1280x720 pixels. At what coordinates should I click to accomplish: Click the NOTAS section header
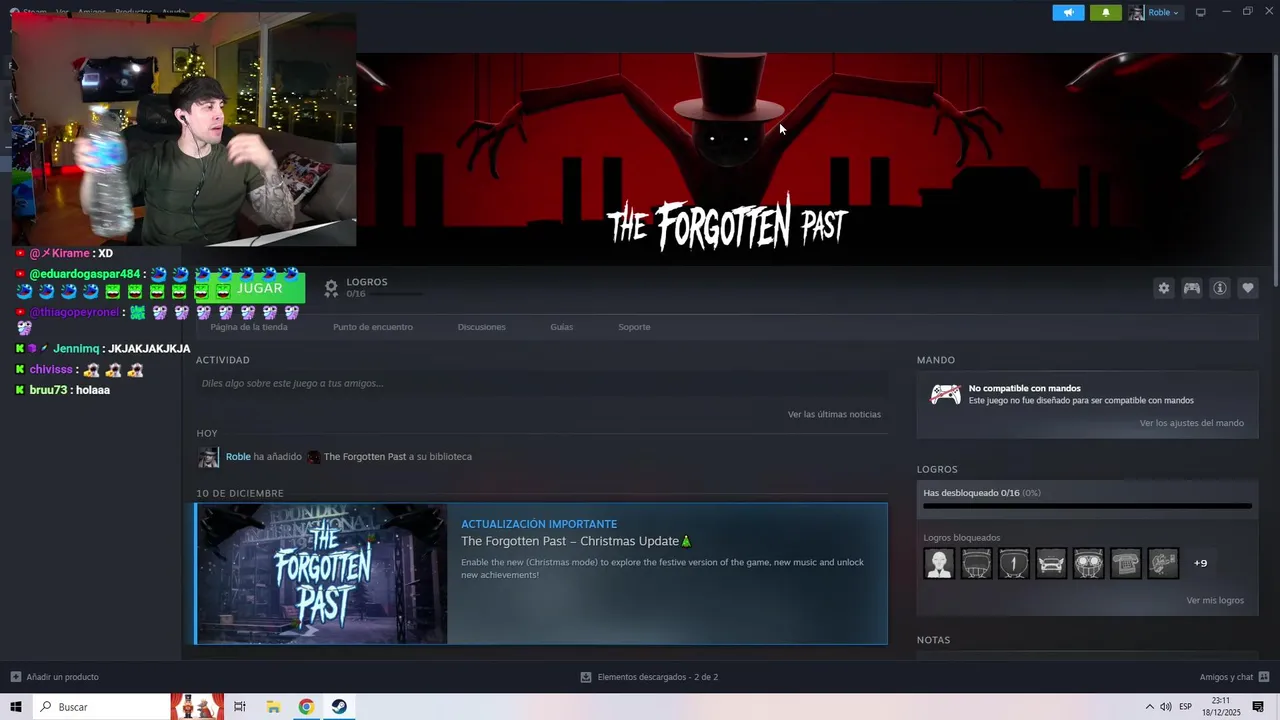pyautogui.click(x=933, y=640)
